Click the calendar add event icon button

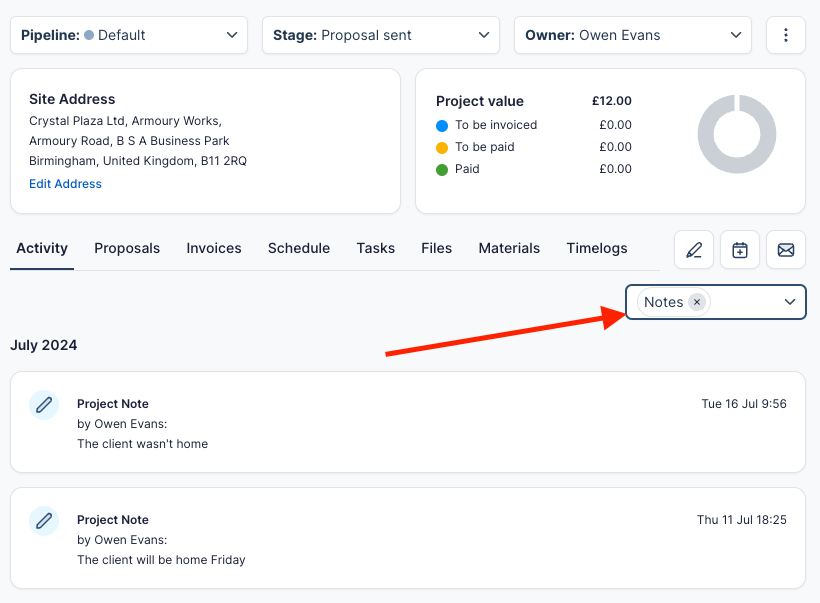tap(740, 250)
